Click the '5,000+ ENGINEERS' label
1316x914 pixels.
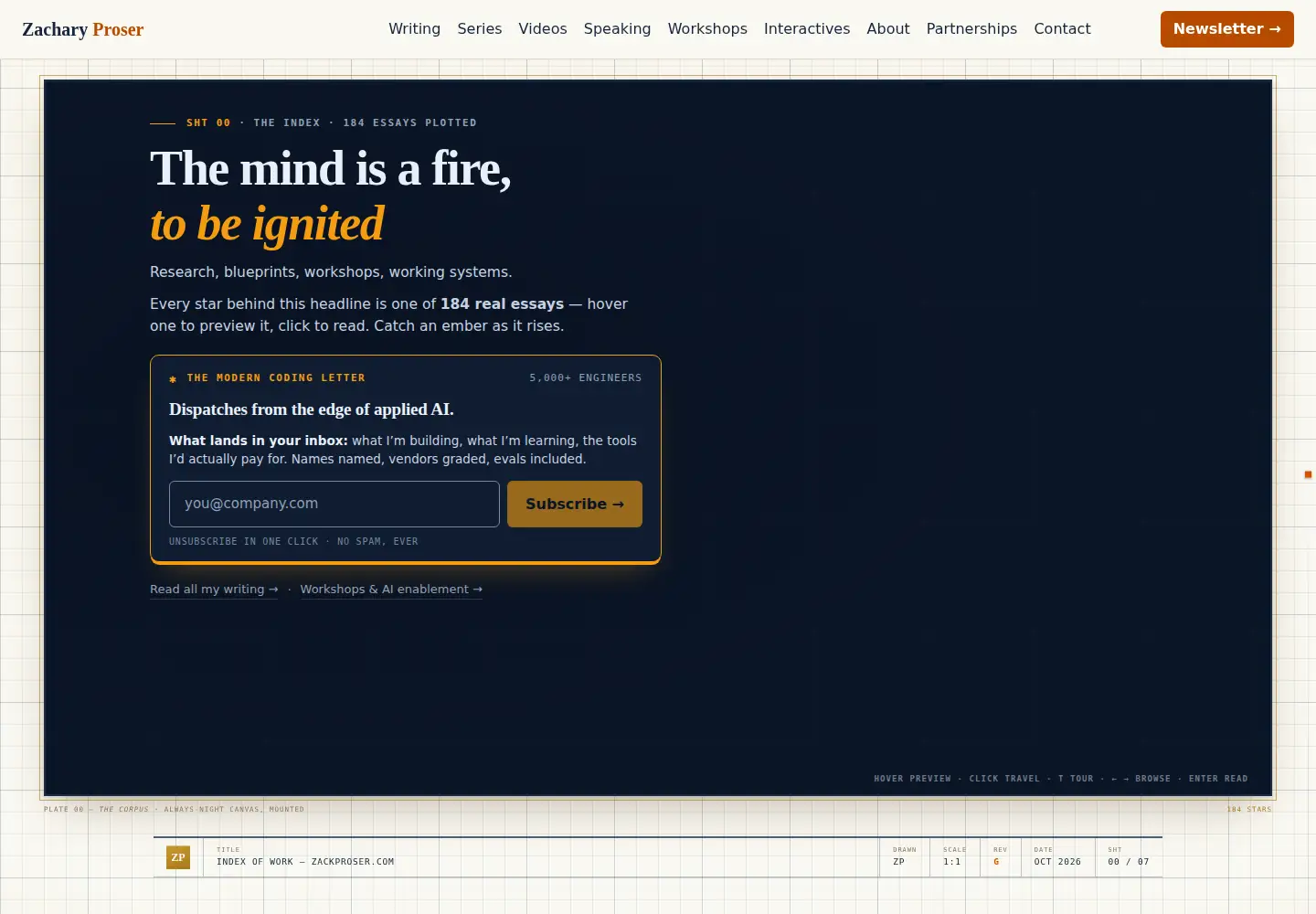tap(586, 377)
